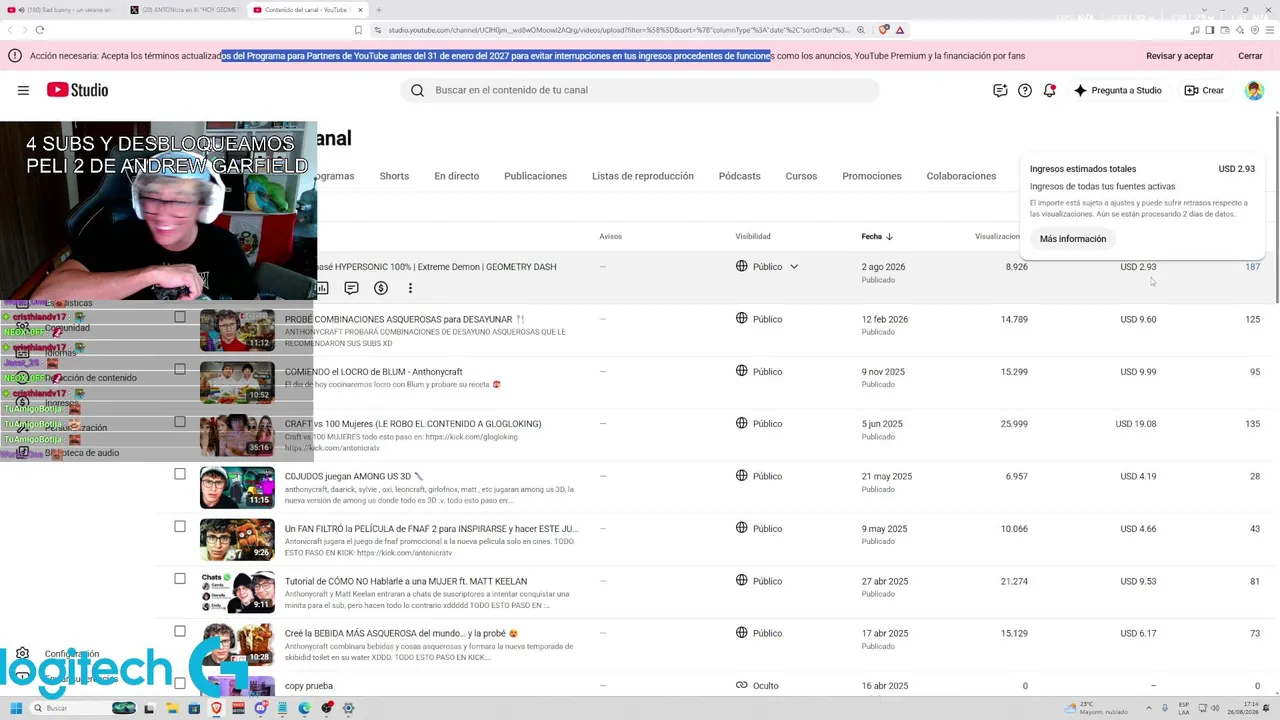Click the Visualizaciones column header
This screenshot has height=720, width=1280.
tap(997, 237)
